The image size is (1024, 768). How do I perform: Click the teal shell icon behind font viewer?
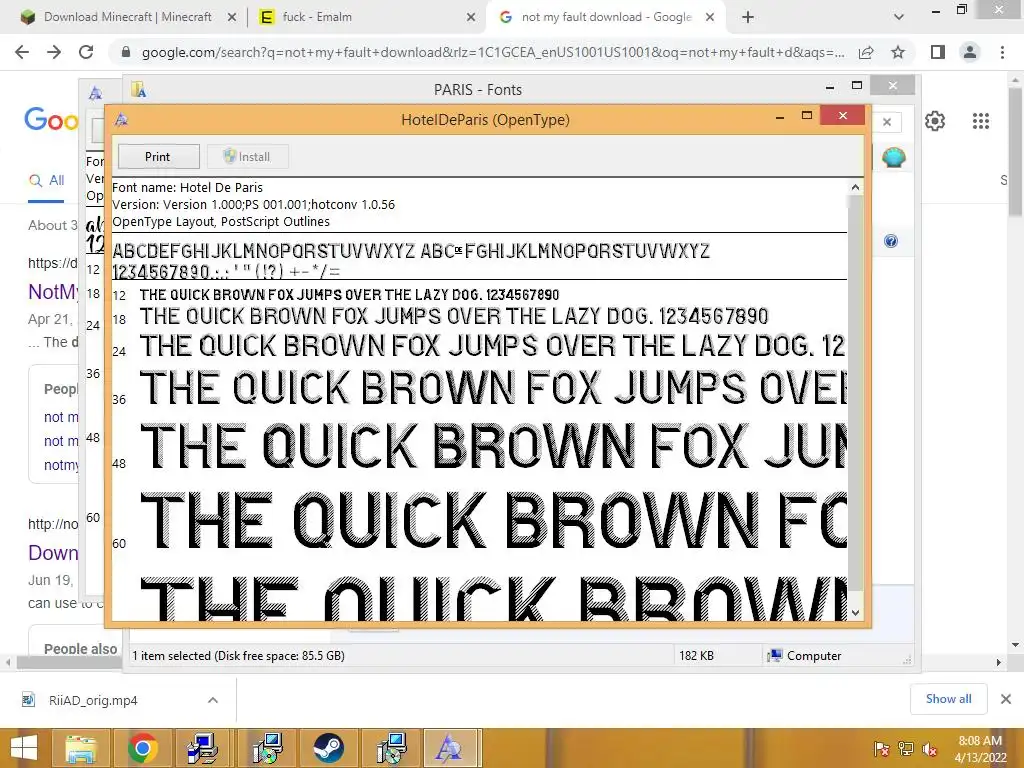coord(893,157)
